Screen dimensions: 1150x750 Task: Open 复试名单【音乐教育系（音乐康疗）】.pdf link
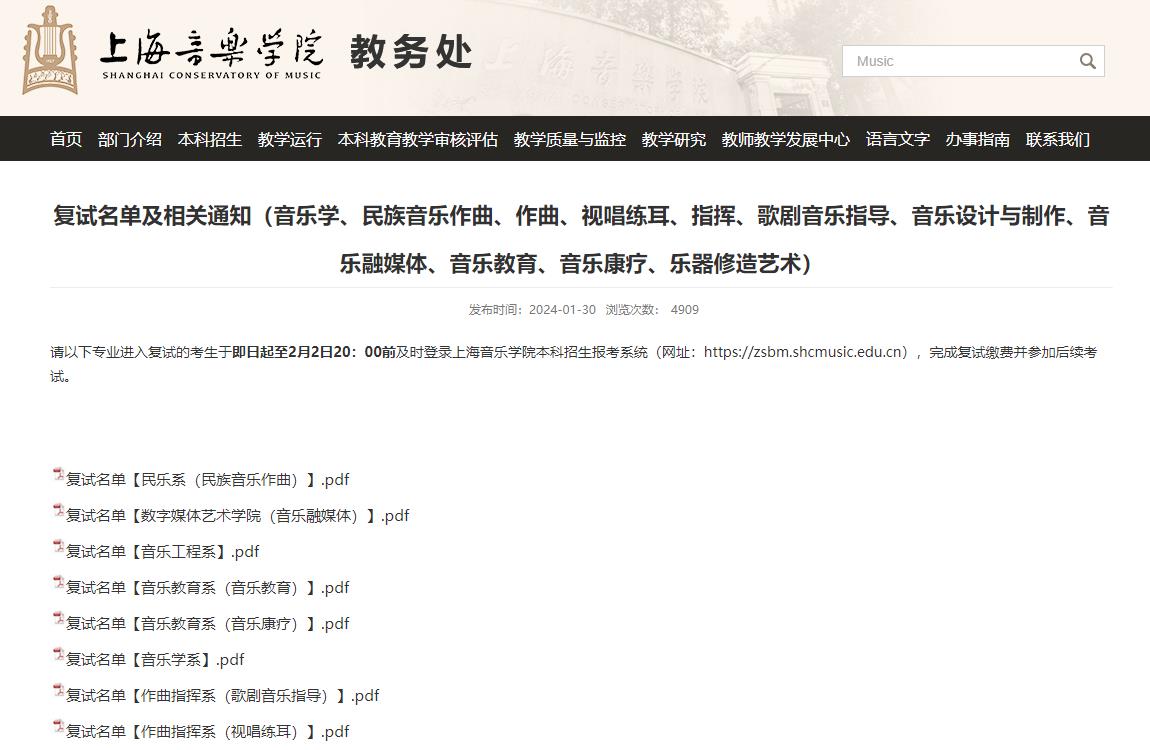[208, 623]
